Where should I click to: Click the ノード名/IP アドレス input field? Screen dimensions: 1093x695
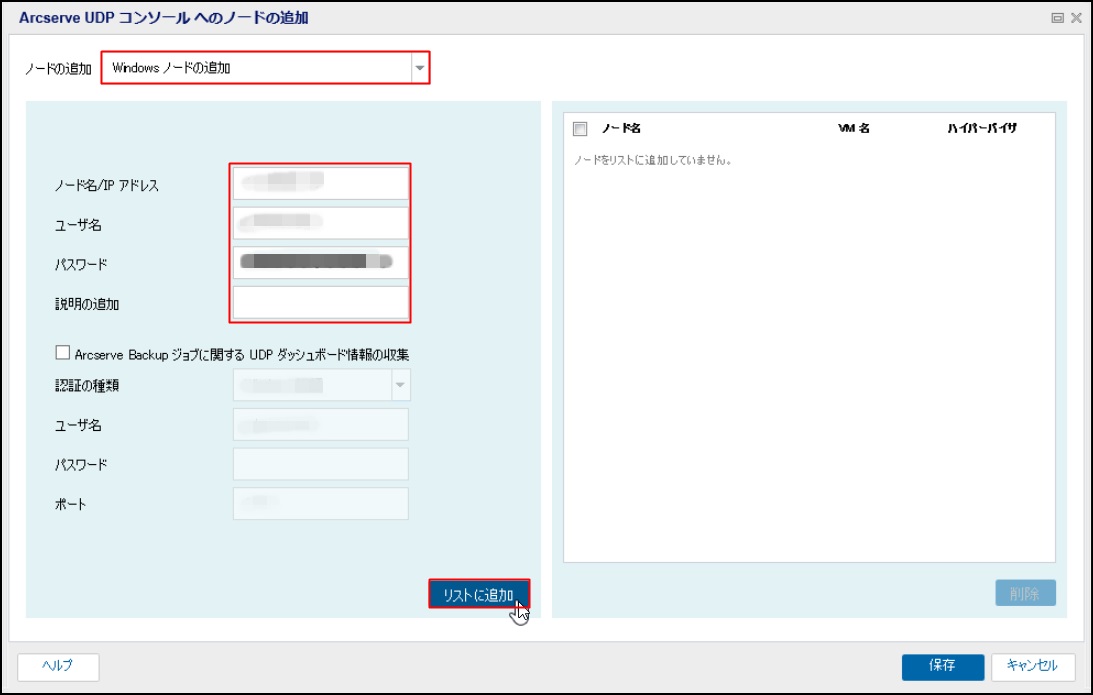321,183
